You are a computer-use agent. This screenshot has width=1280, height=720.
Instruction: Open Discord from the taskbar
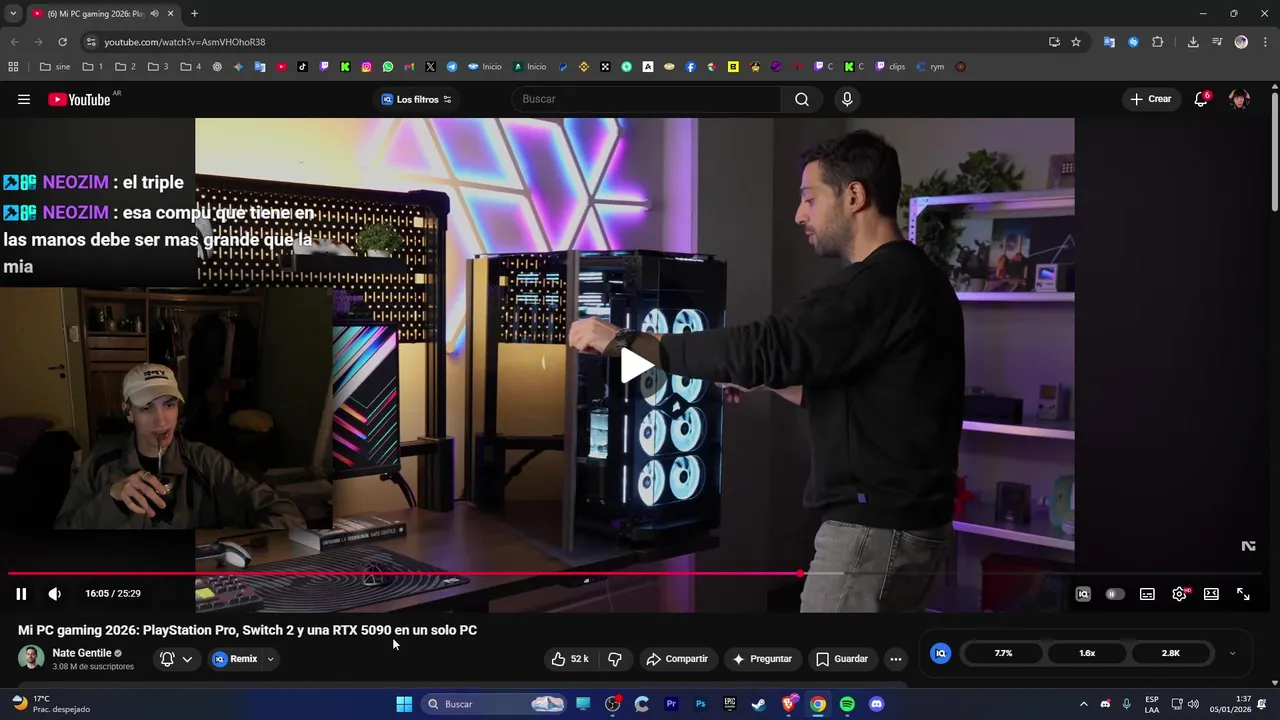pyautogui.click(x=877, y=704)
